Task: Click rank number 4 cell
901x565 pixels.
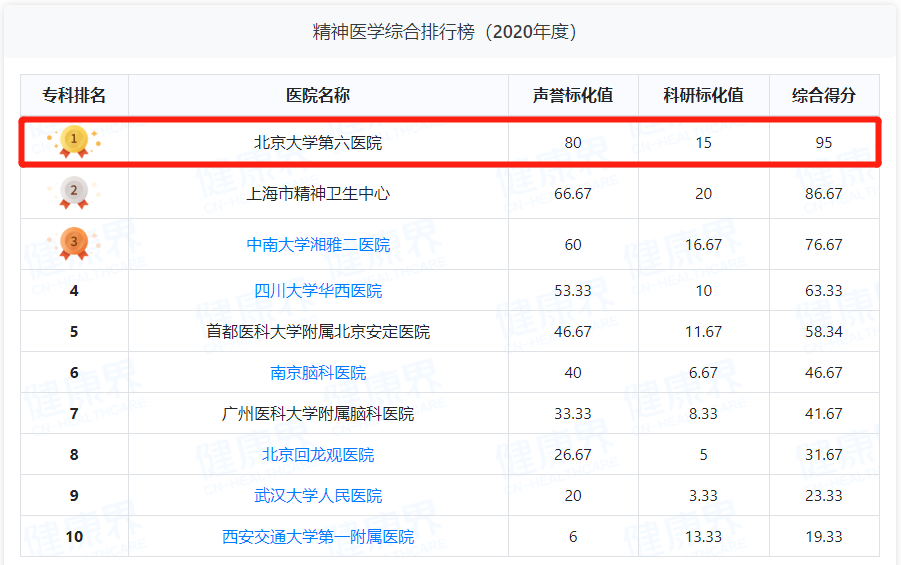Action: [74, 291]
